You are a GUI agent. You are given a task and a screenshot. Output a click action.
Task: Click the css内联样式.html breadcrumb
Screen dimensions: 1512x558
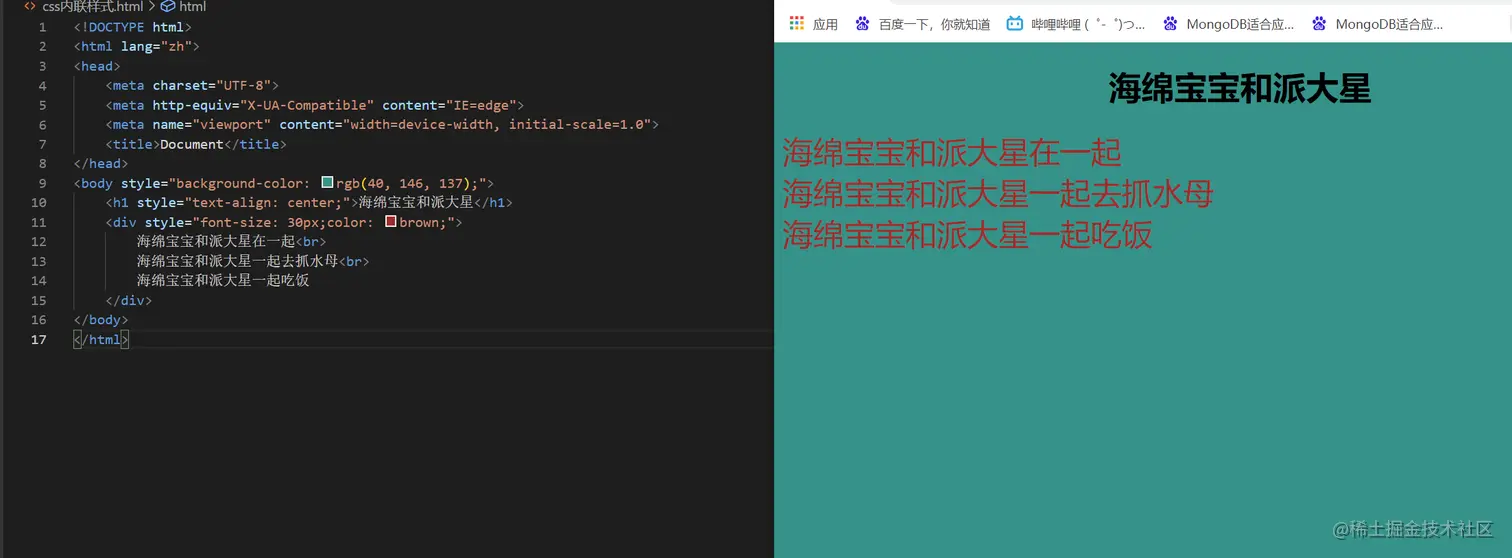click(93, 6)
